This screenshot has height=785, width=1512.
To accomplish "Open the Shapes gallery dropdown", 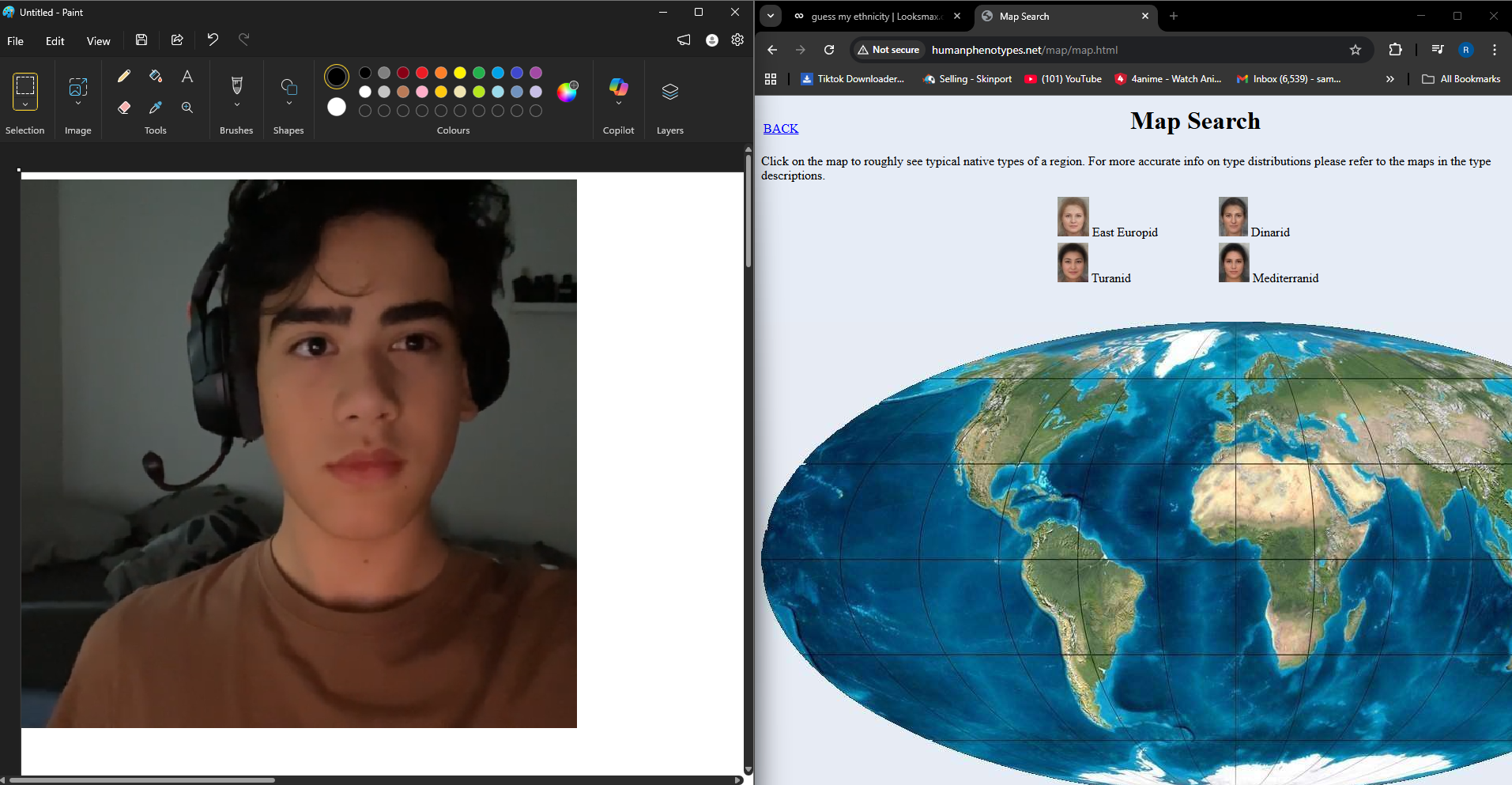I will pyautogui.click(x=288, y=103).
